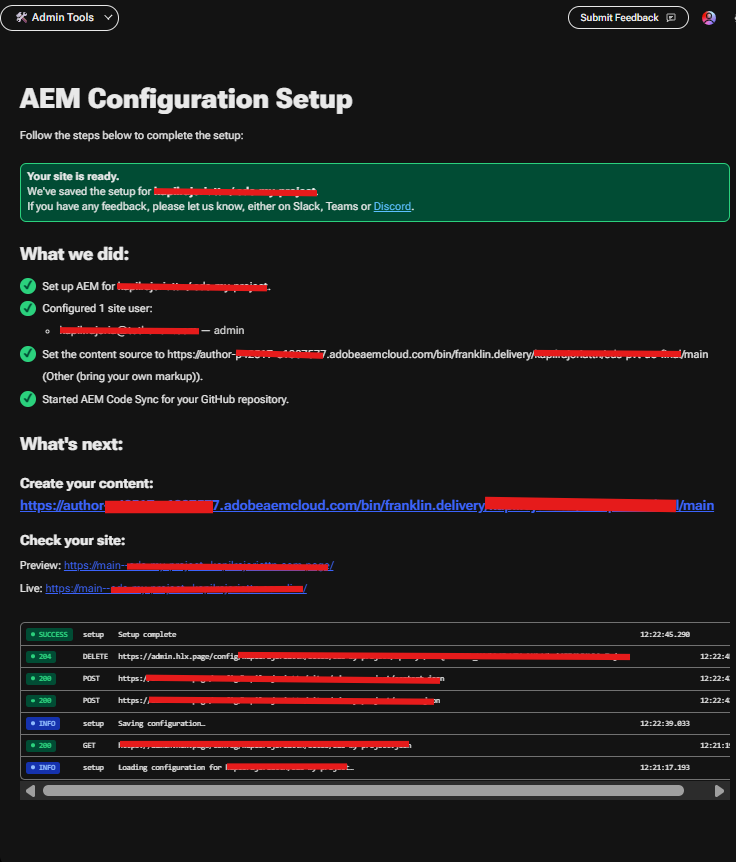Click the INFO badge beside Saving configuration
This screenshot has height=862, width=736.
[43, 723]
